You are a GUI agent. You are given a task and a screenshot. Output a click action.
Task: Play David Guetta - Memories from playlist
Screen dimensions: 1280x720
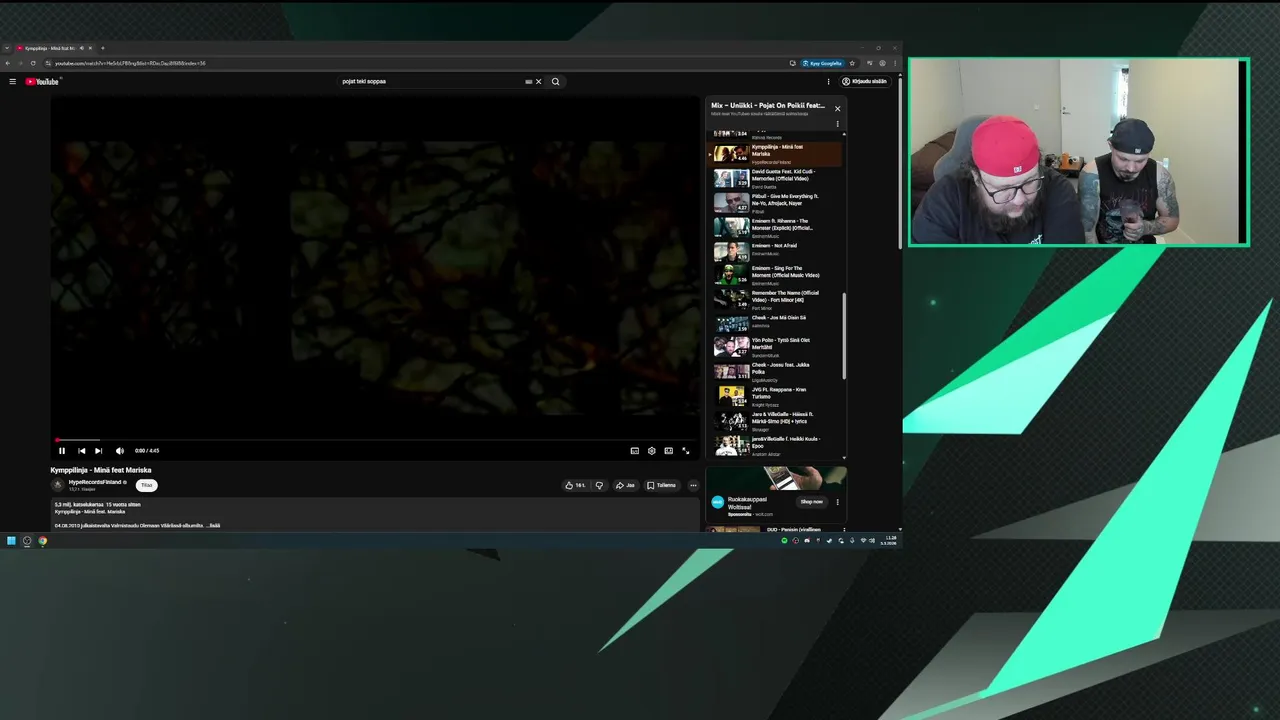tap(776, 178)
